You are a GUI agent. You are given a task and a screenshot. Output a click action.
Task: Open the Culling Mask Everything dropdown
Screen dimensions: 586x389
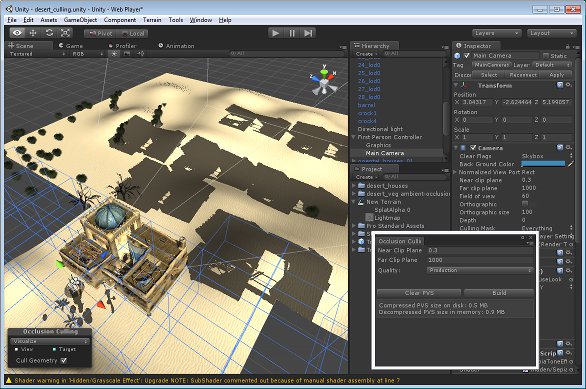click(547, 228)
